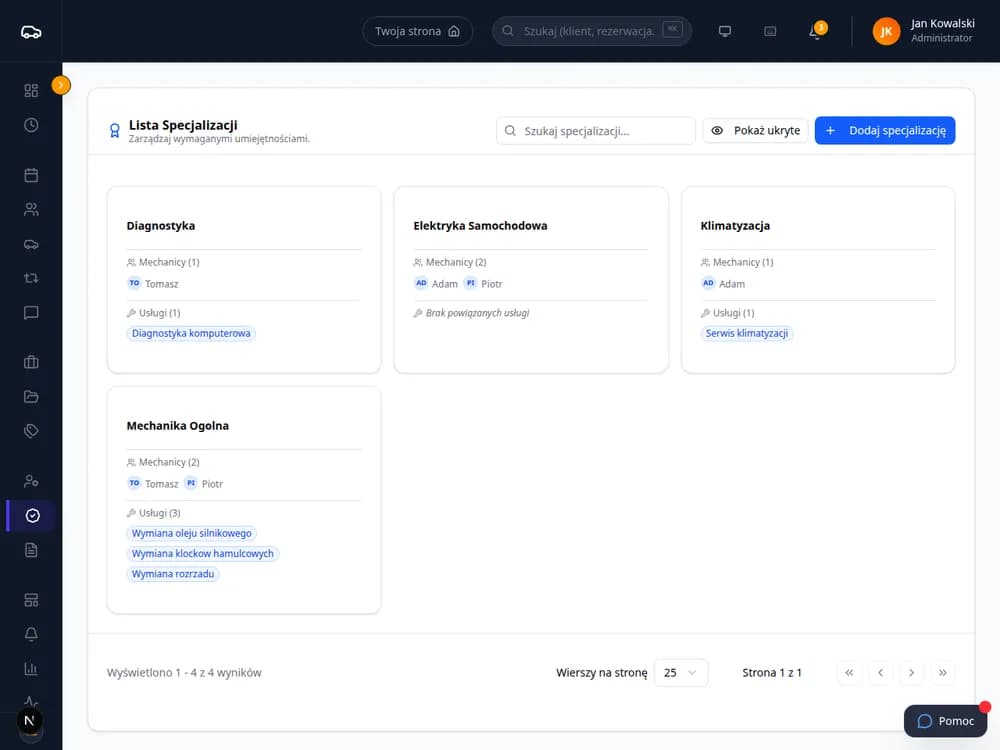Open the customers people icon in the sidebar
This screenshot has width=1000, height=750.
click(31, 209)
